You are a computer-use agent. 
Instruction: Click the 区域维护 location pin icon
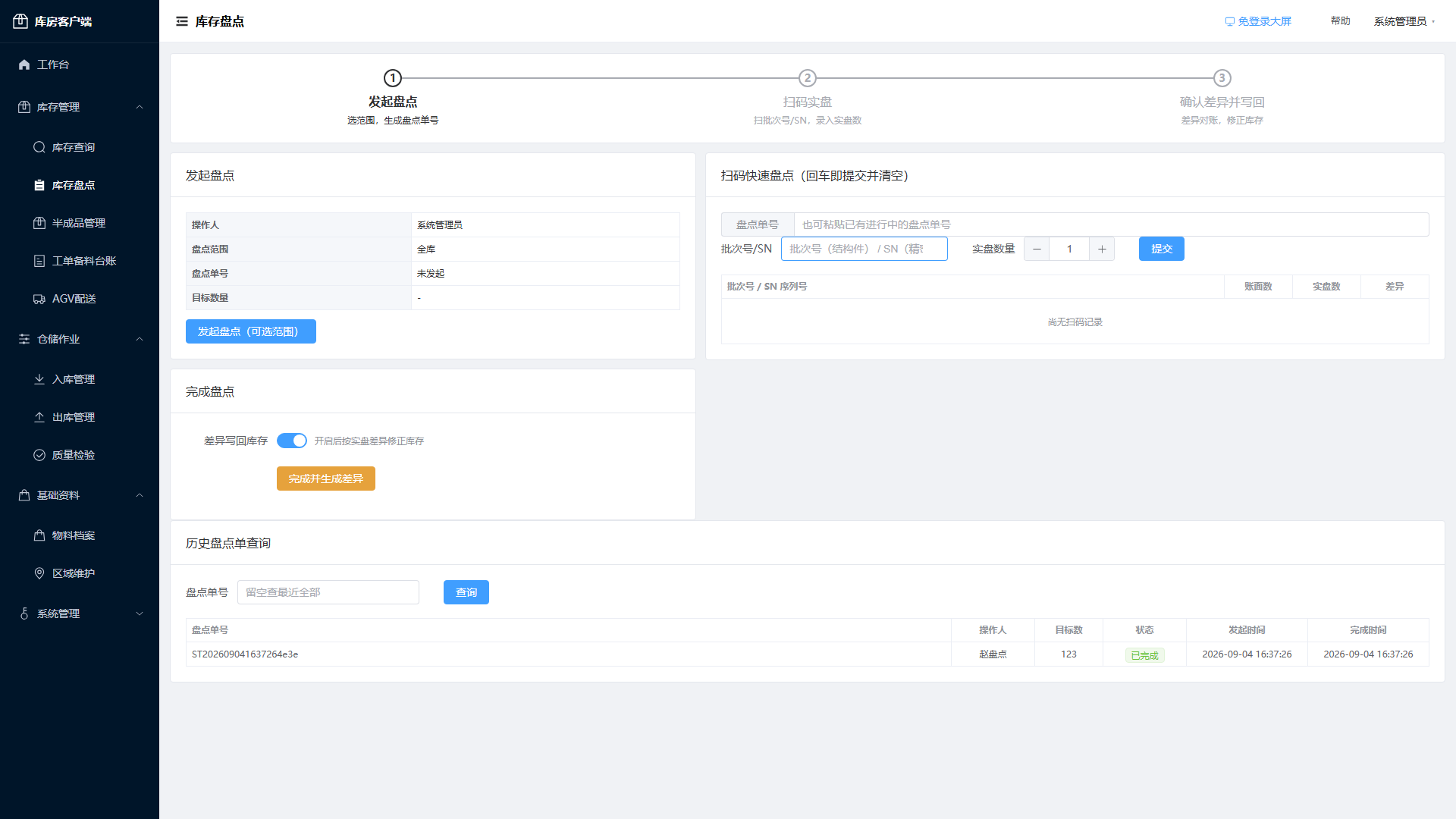tap(39, 573)
